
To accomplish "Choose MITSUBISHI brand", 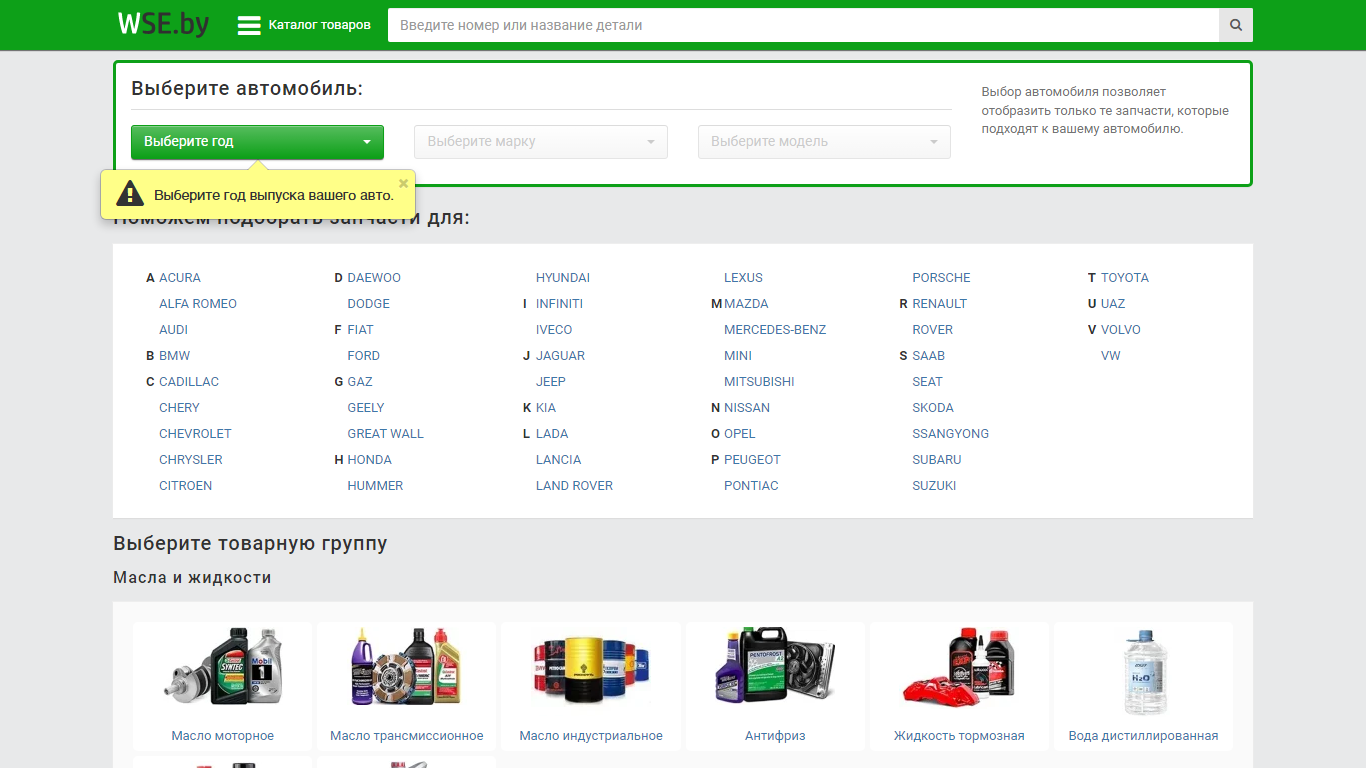I will click(759, 382).
